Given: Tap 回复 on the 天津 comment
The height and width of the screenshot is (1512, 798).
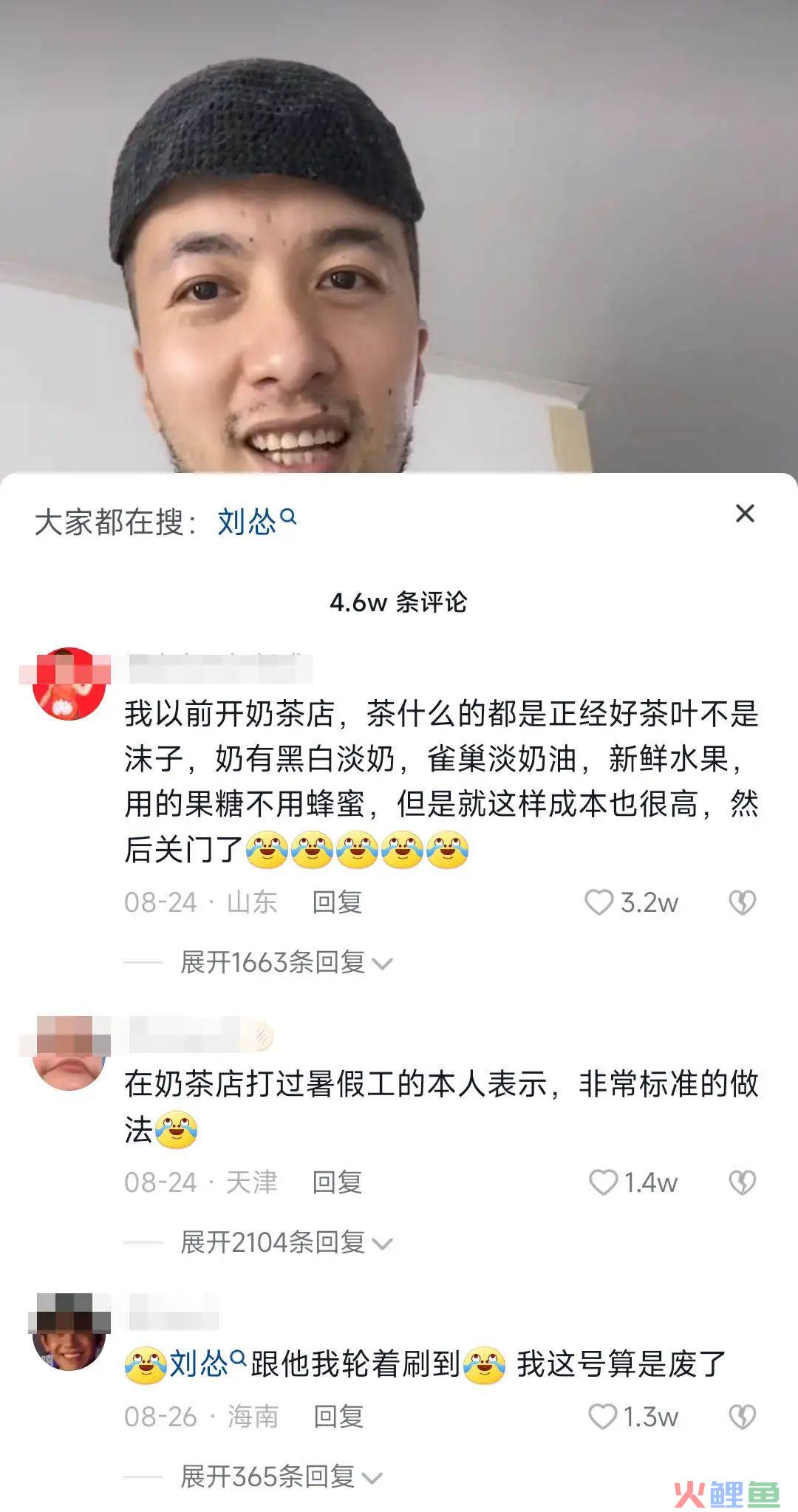Looking at the screenshot, I should tap(337, 1182).
